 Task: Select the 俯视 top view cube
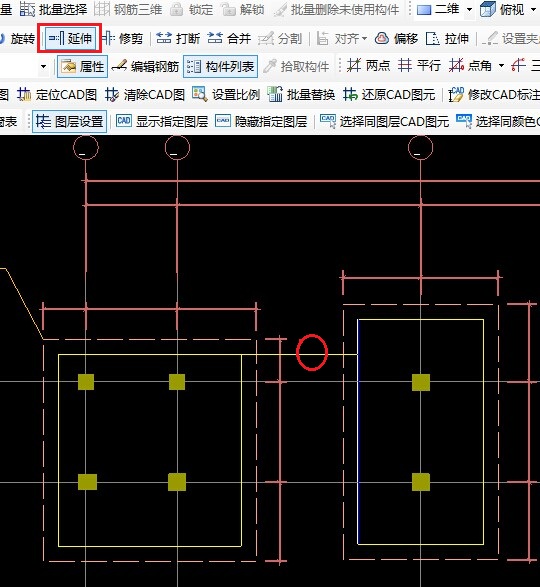502,9
